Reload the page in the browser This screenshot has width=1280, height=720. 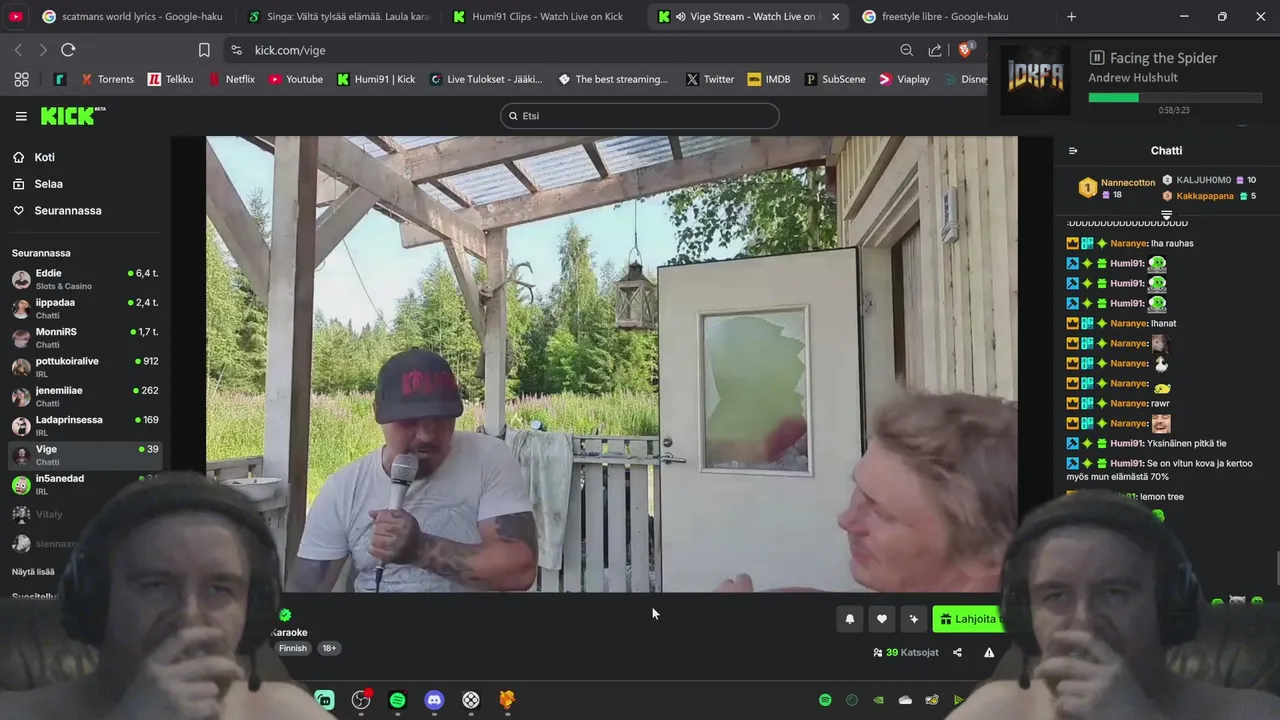tap(68, 50)
